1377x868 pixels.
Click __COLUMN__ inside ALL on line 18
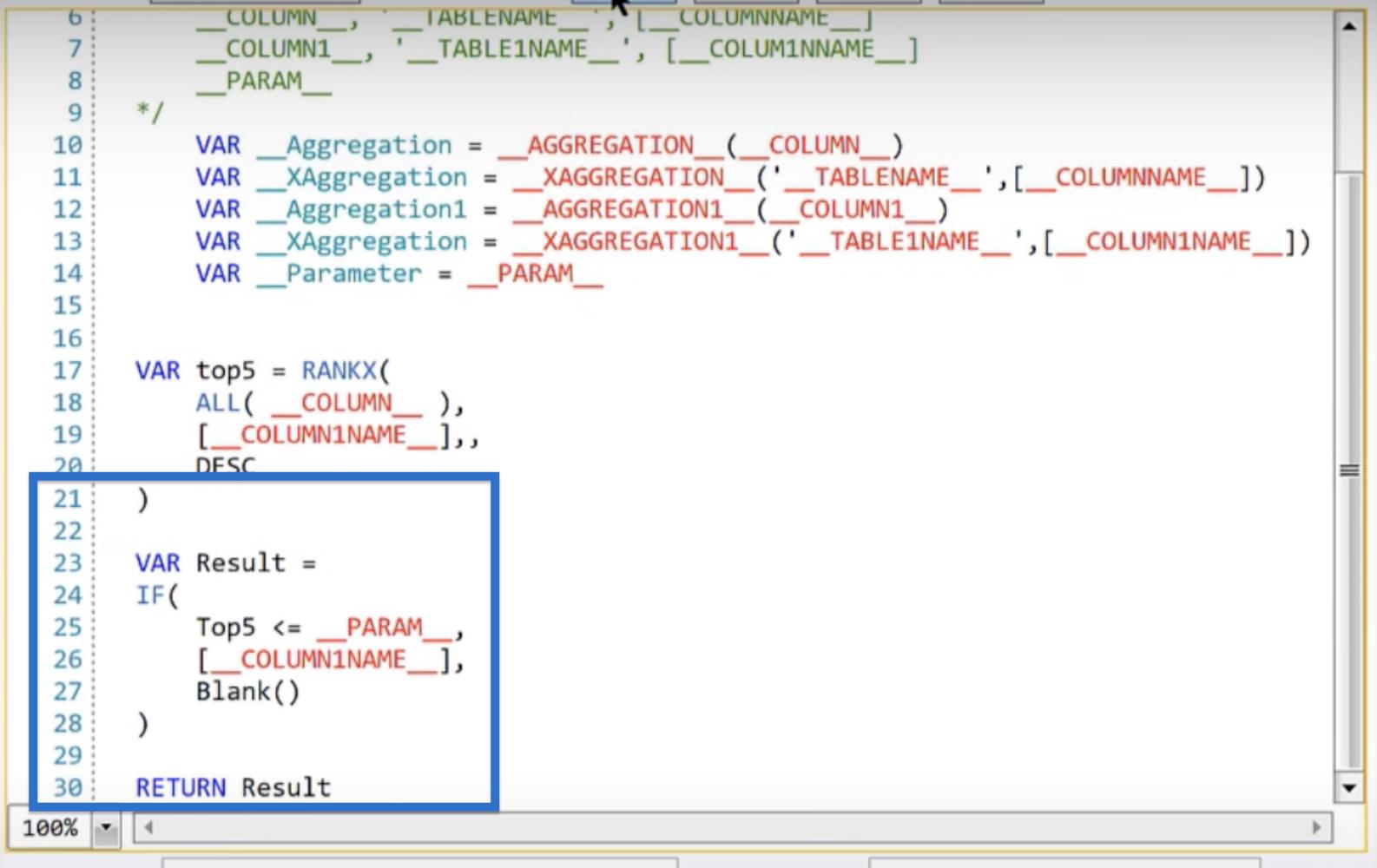(346, 404)
